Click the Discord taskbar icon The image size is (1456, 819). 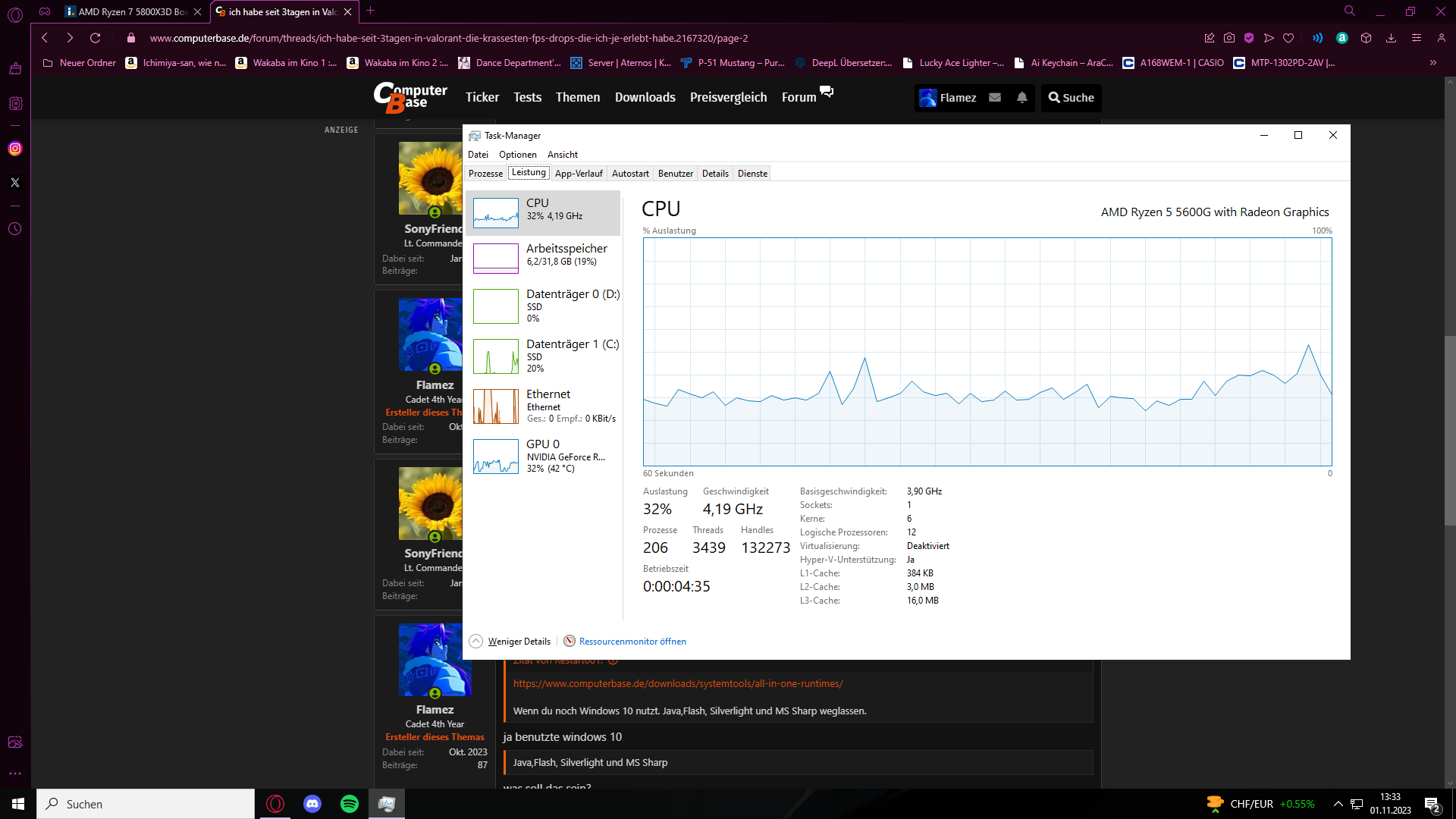pyautogui.click(x=312, y=804)
